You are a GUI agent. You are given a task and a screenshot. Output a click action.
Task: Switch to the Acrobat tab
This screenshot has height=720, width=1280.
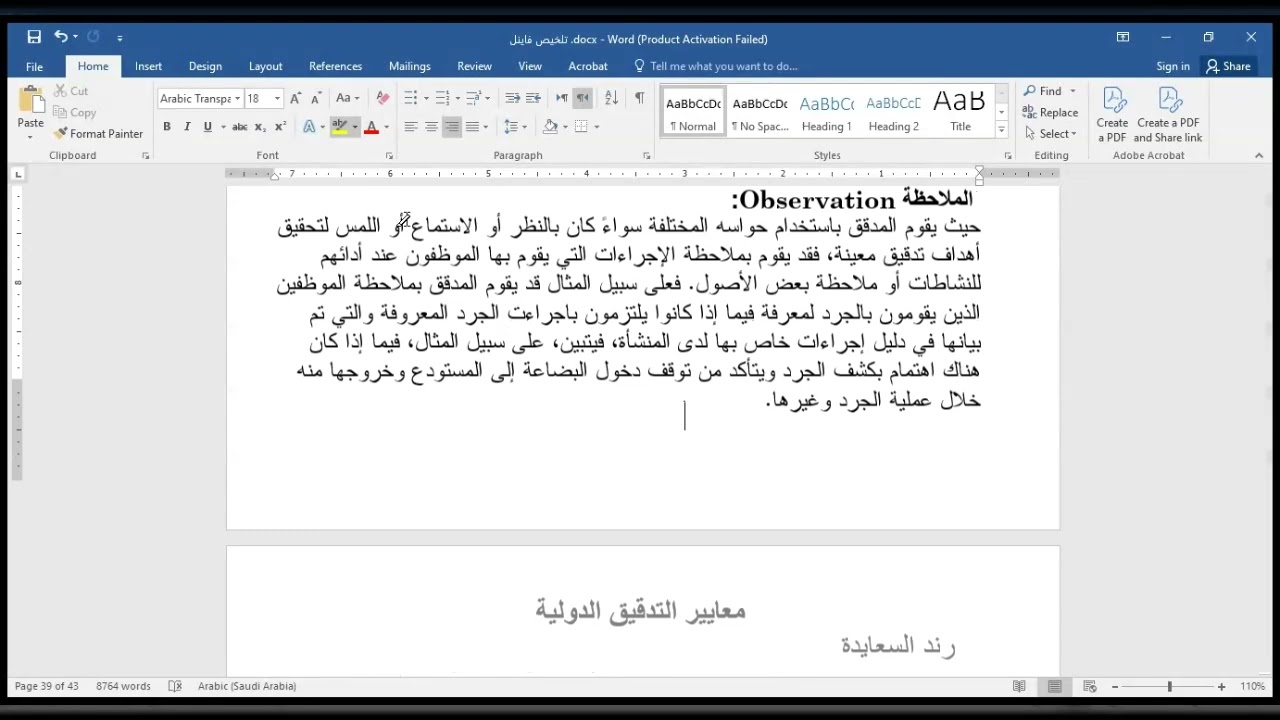[x=588, y=66]
